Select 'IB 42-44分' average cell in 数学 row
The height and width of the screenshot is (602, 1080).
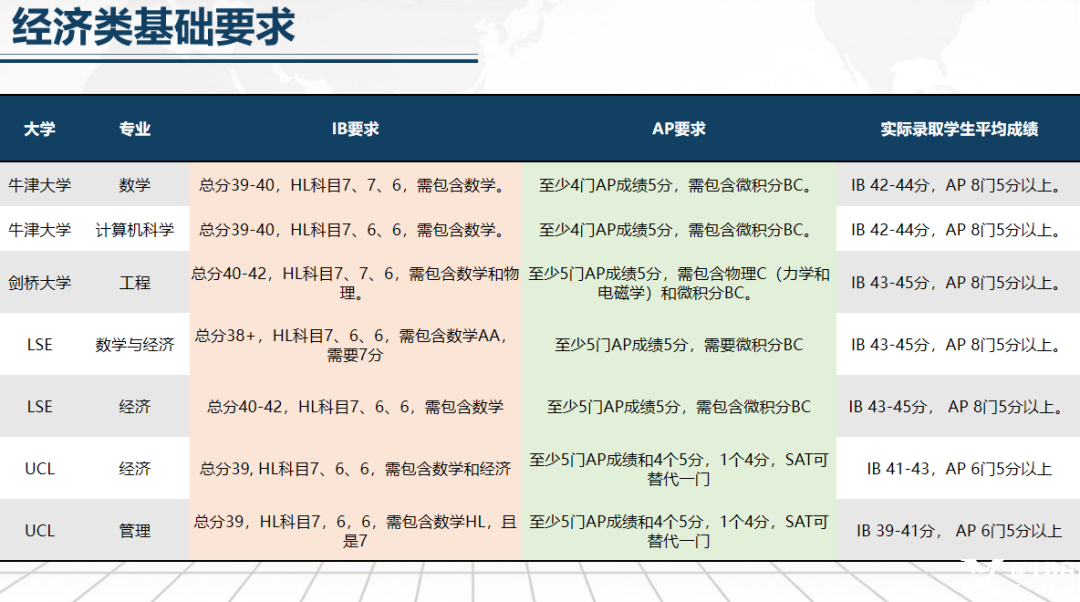click(959, 185)
